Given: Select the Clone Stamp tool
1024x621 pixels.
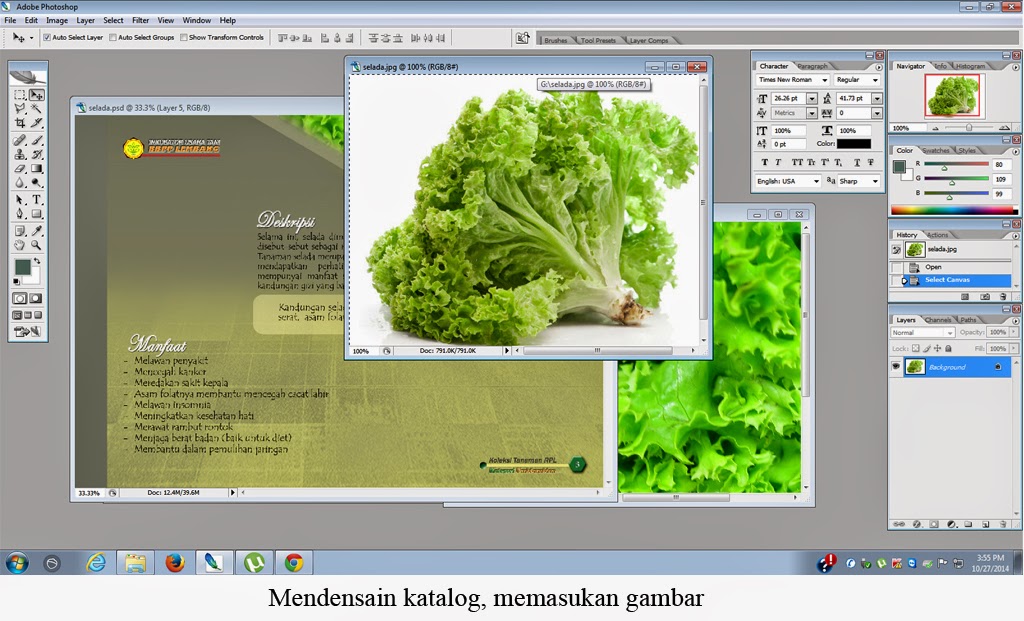Looking at the screenshot, I should (20, 155).
